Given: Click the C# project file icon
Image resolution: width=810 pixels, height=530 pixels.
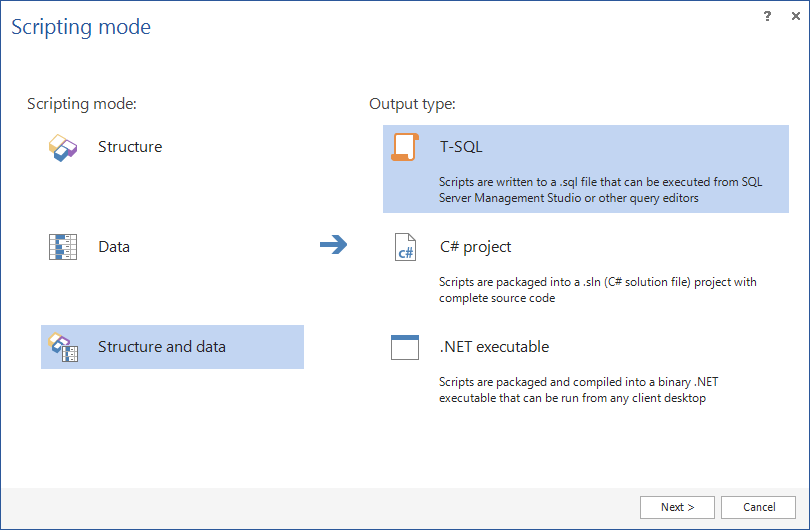Looking at the screenshot, I should [405, 247].
